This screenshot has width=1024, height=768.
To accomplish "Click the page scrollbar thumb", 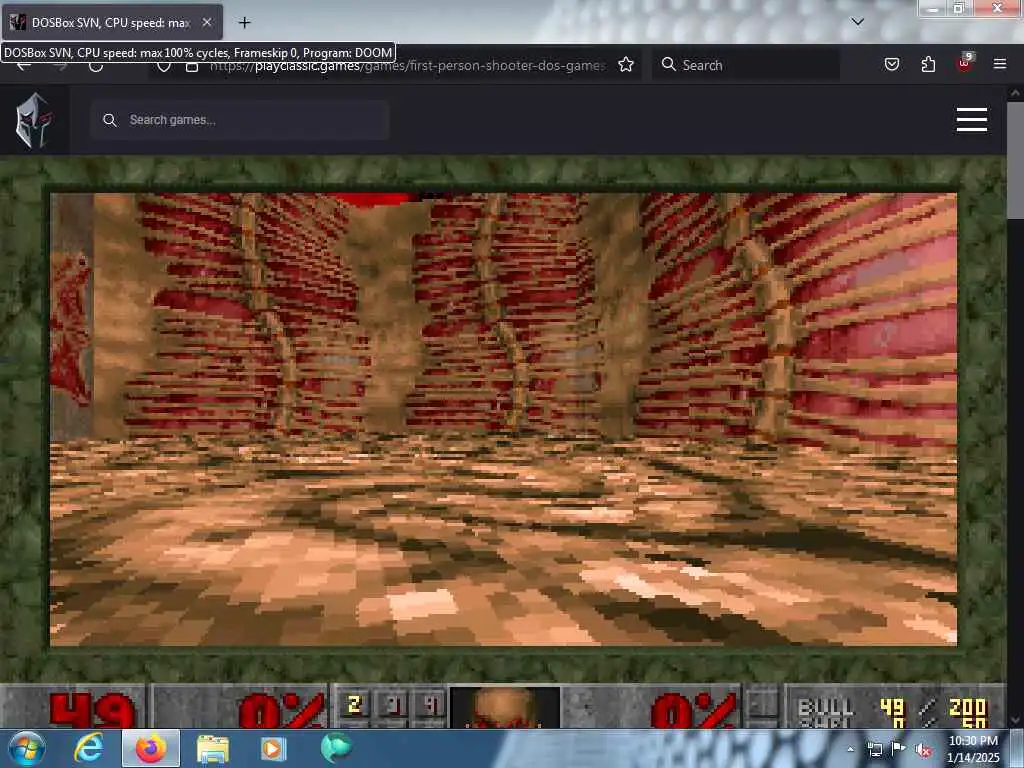I will click(x=1015, y=159).
